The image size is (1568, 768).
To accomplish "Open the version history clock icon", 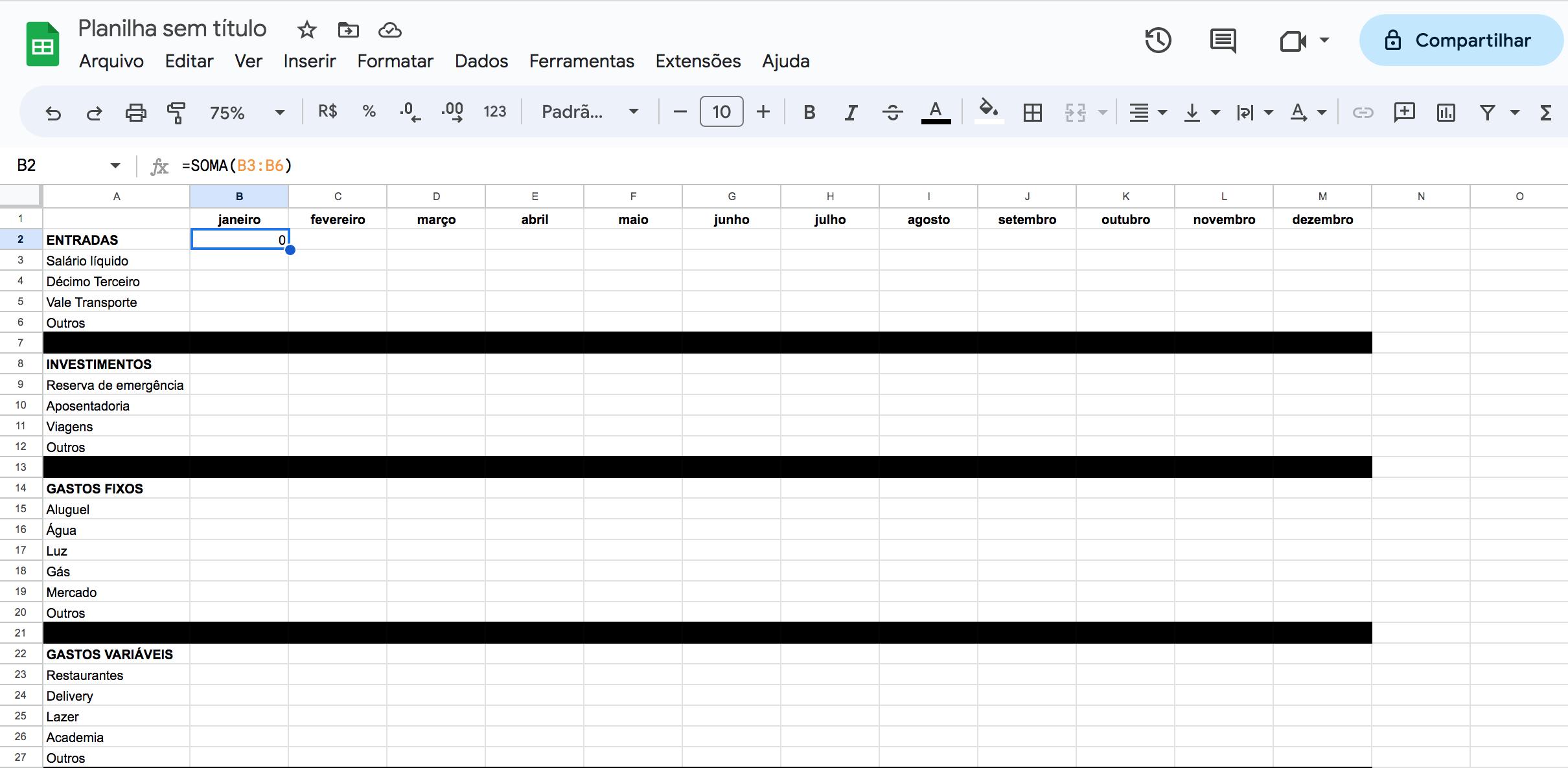I will tap(1158, 40).
